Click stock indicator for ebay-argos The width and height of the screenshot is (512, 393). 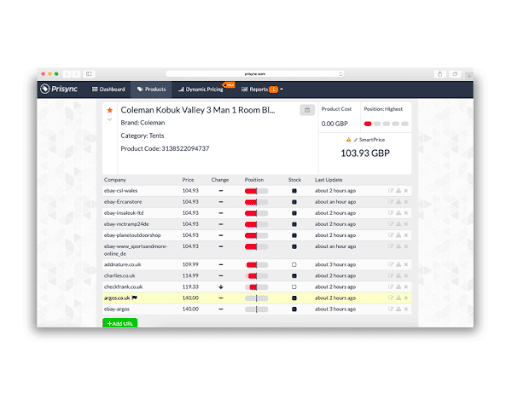294,309
